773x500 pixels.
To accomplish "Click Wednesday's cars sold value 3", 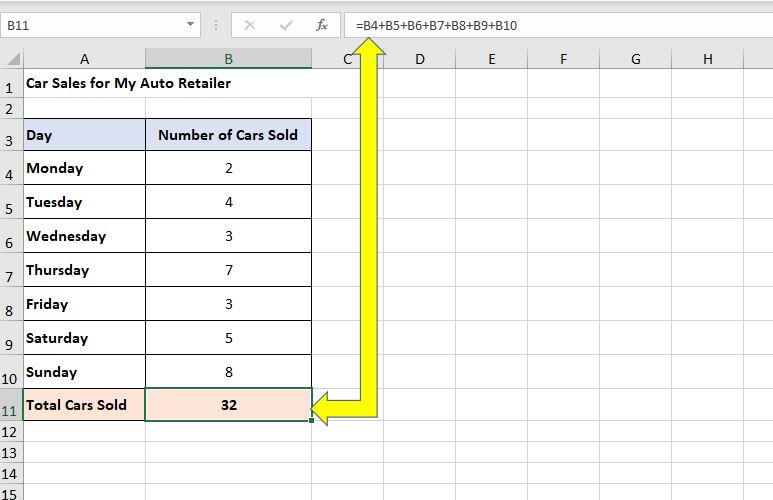I will click(x=228, y=236).
